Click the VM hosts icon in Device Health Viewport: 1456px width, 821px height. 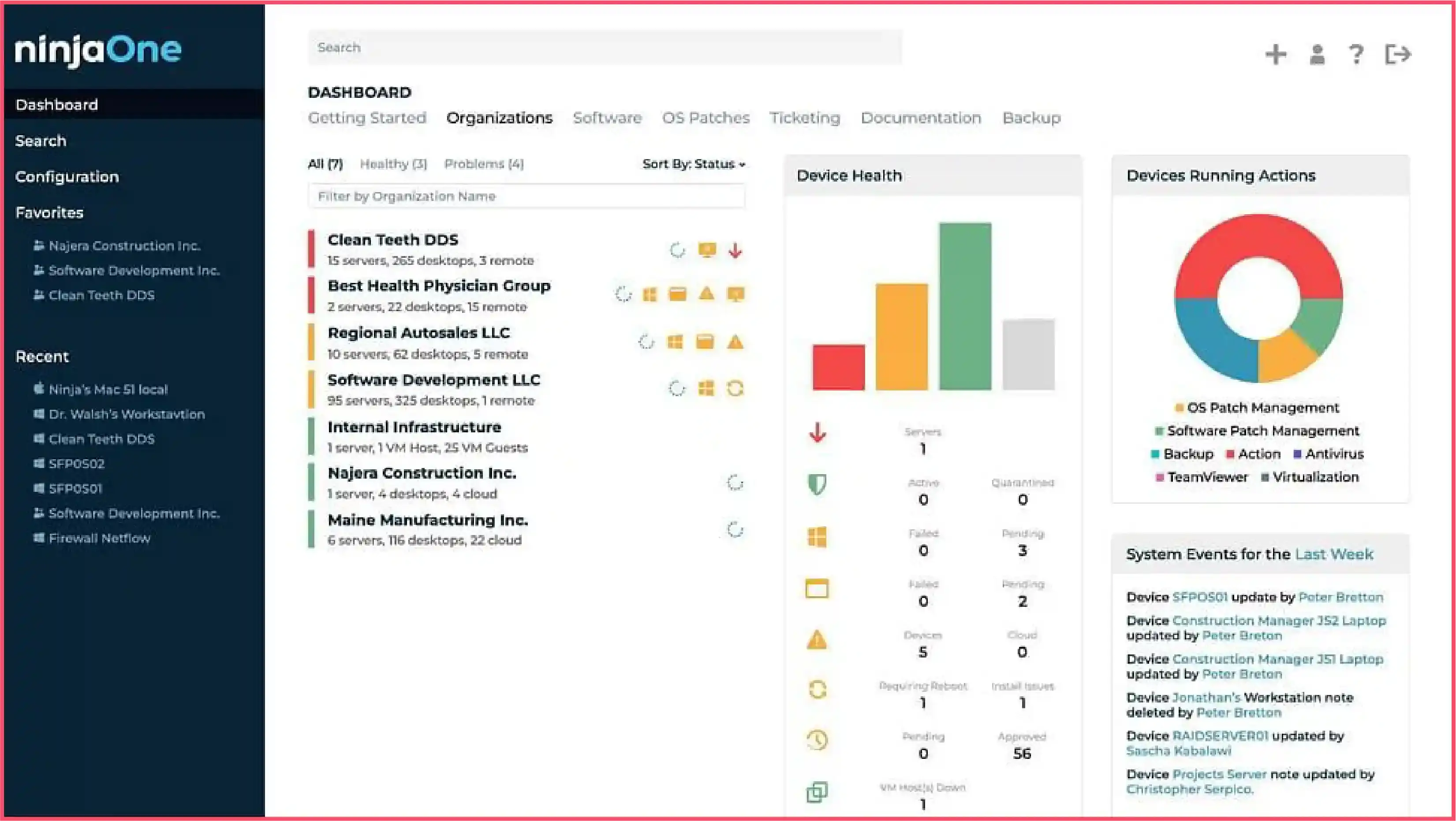[x=817, y=791]
